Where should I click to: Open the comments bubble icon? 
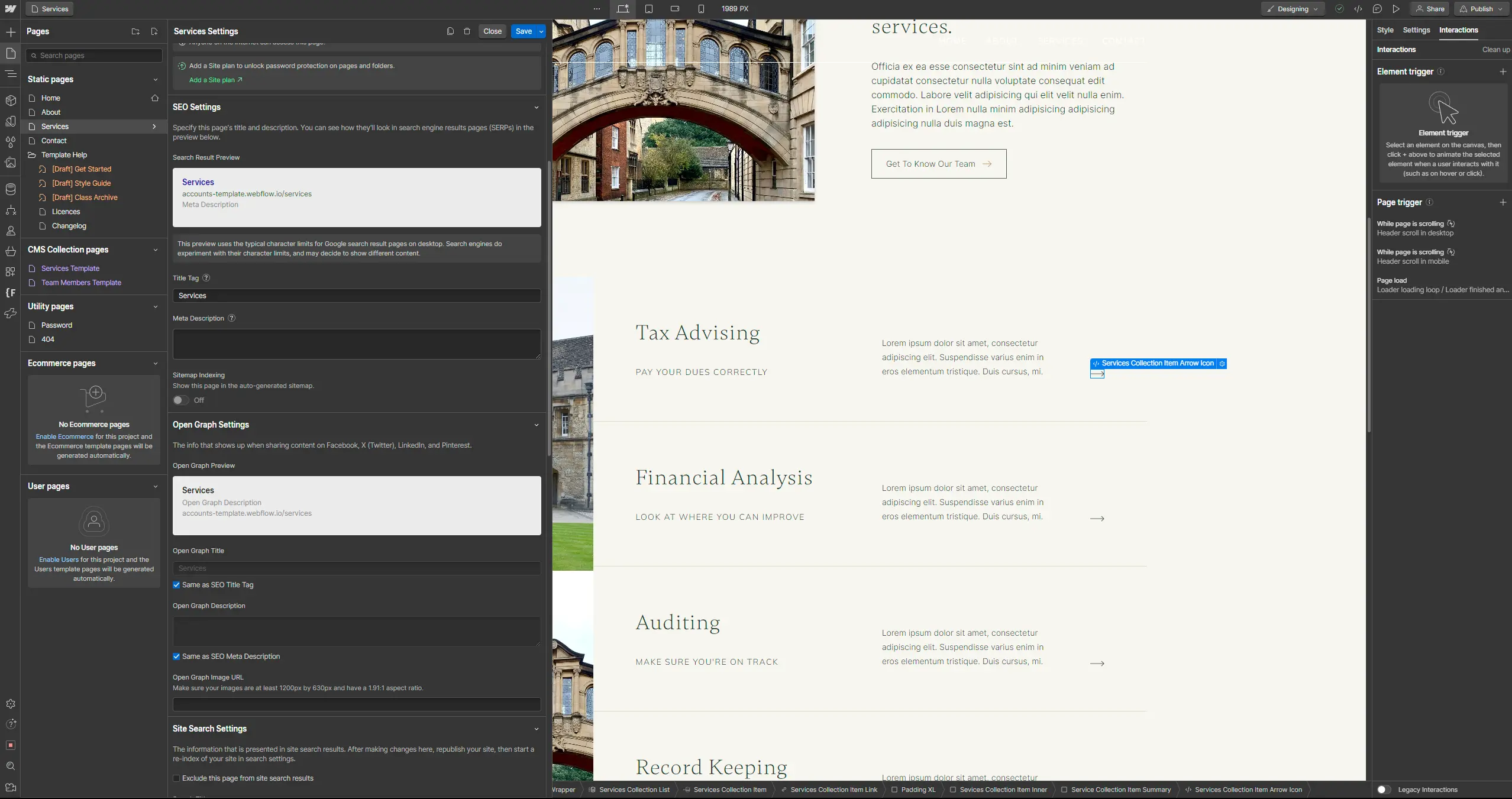pyautogui.click(x=1377, y=9)
